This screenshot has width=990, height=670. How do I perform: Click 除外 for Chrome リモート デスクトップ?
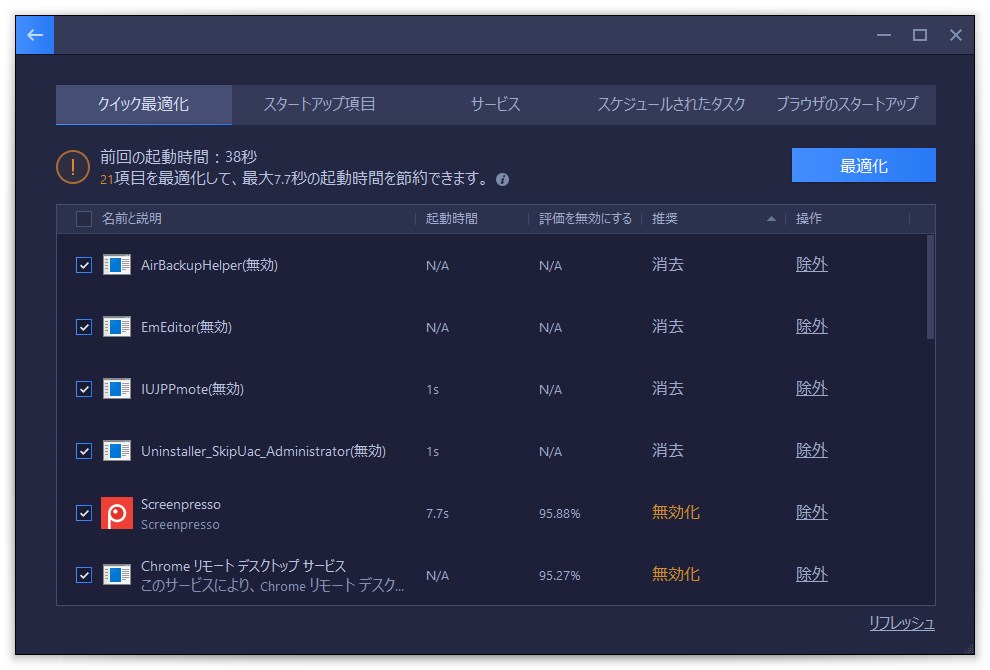point(811,574)
